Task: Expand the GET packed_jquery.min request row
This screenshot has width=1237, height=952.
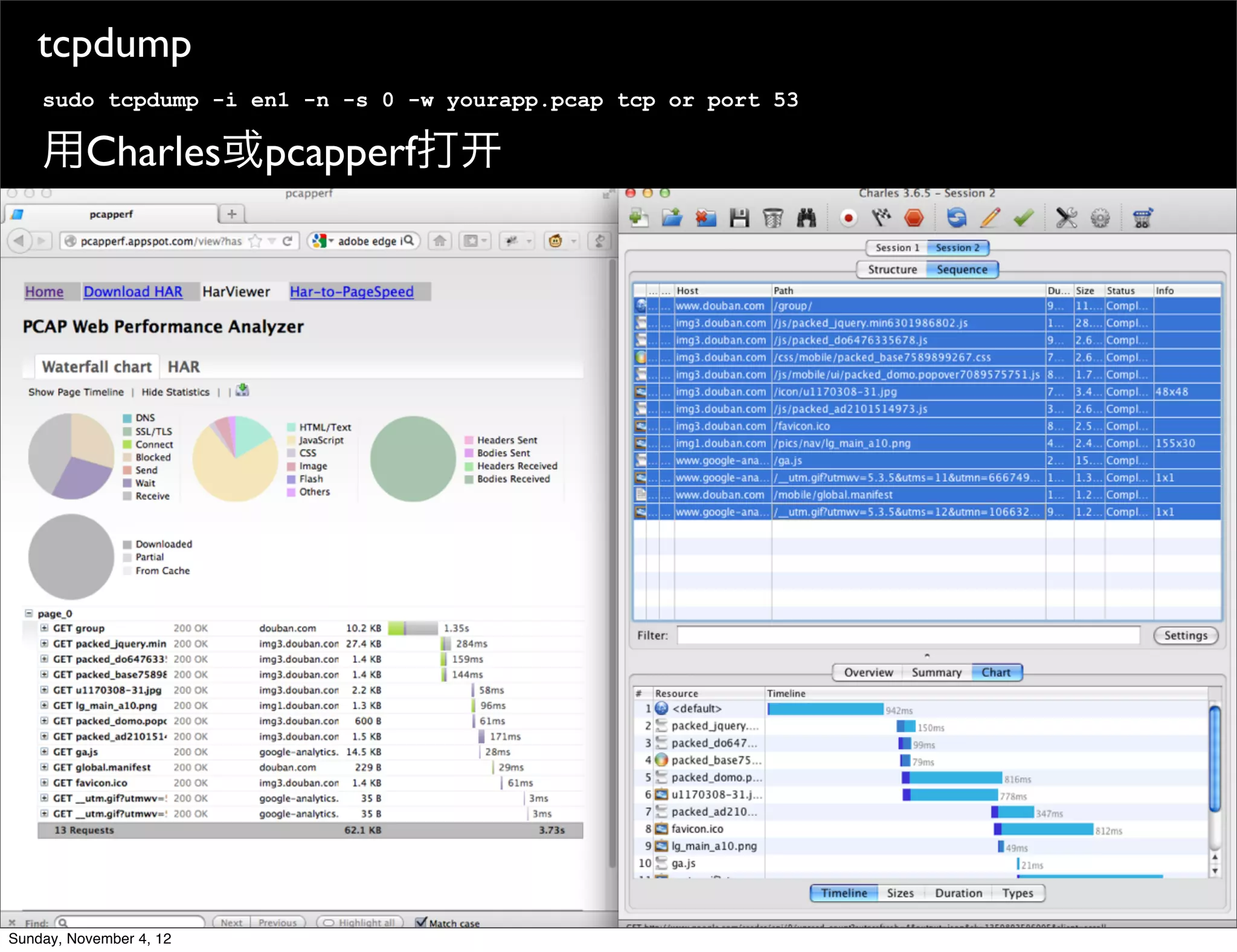Action: click(x=44, y=644)
